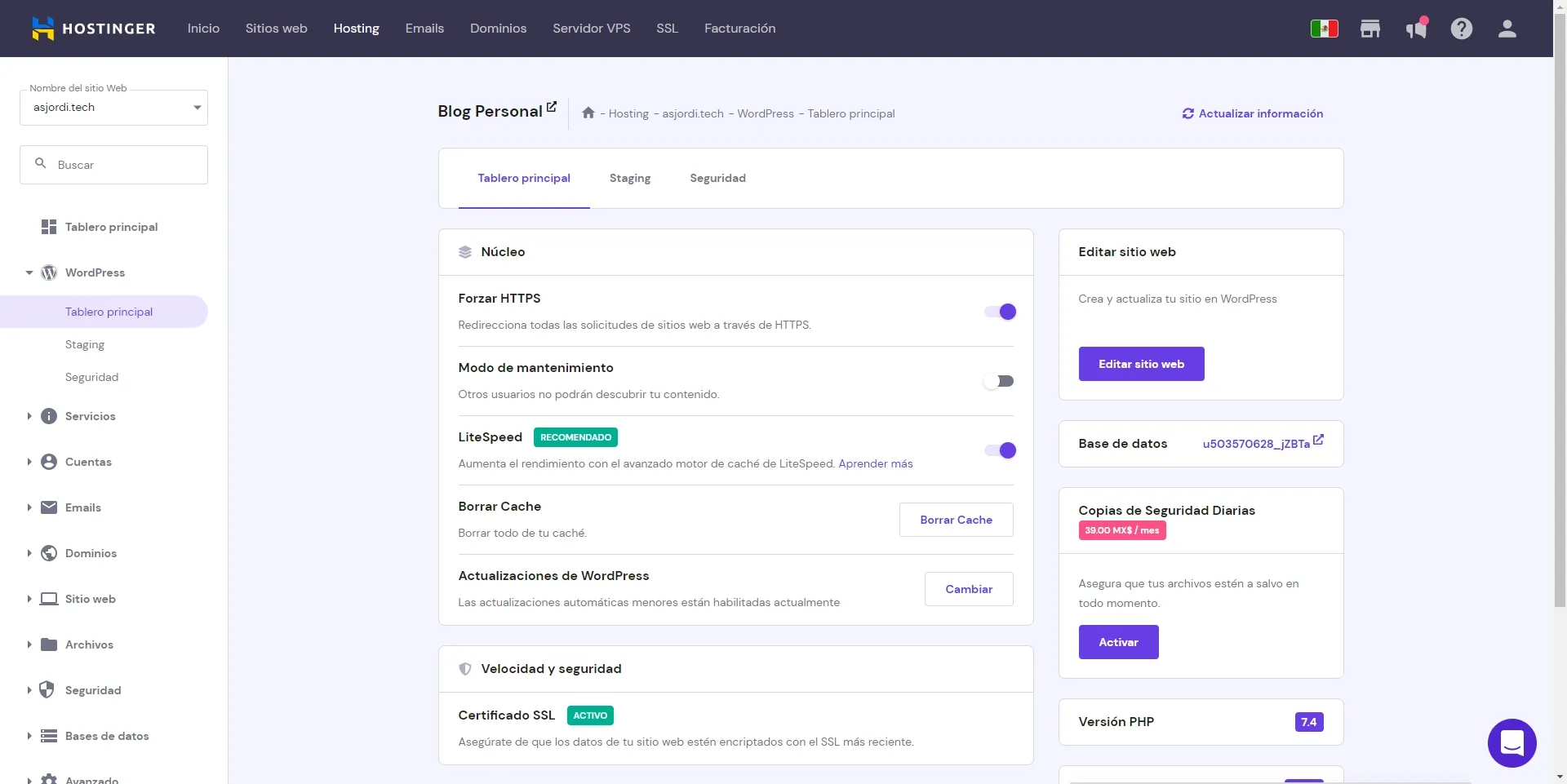Click the page vertical scrollbar
The width and height of the screenshot is (1567, 784).
(x=1560, y=310)
